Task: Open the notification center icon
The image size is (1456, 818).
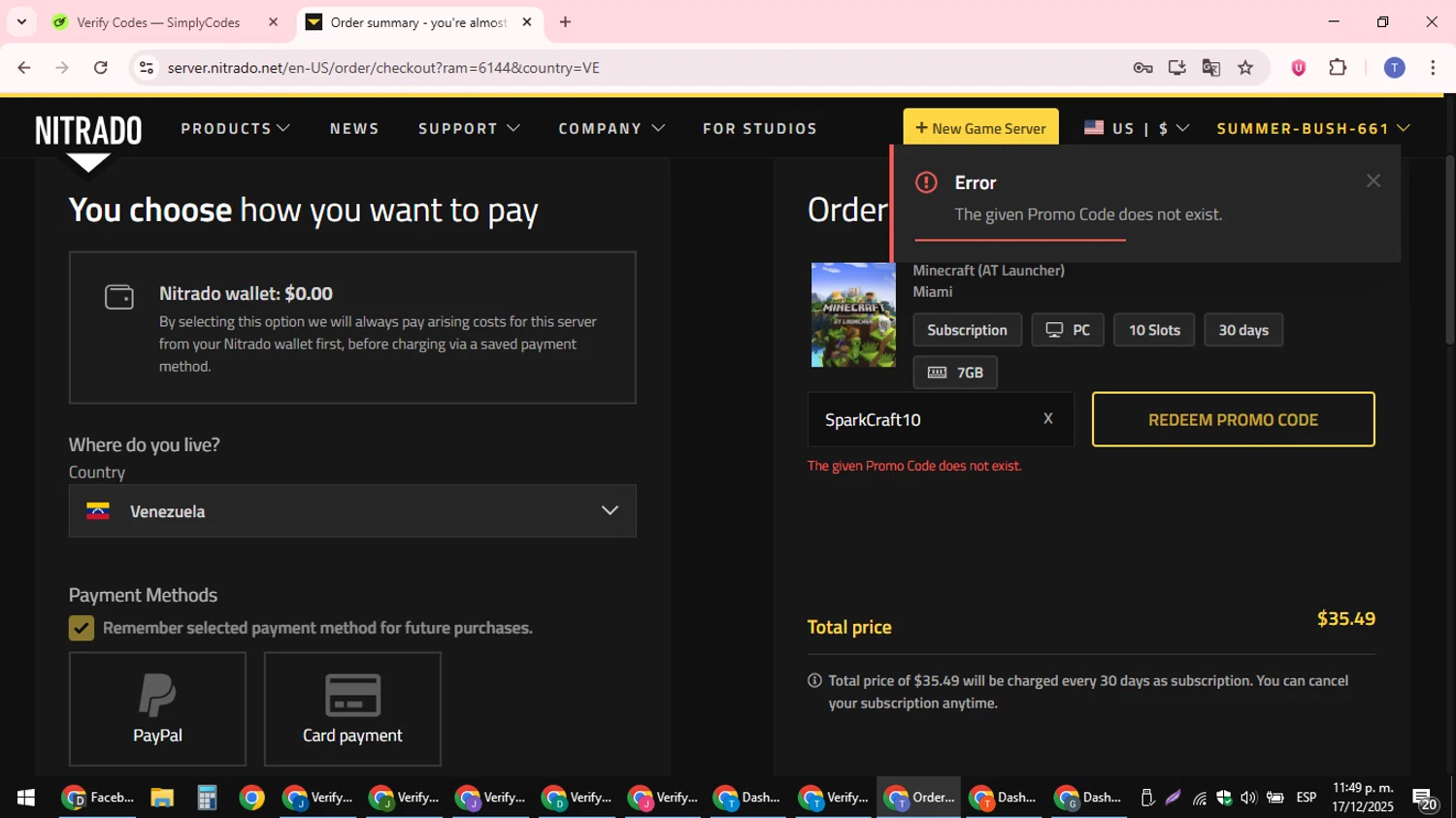Action: (1425, 799)
